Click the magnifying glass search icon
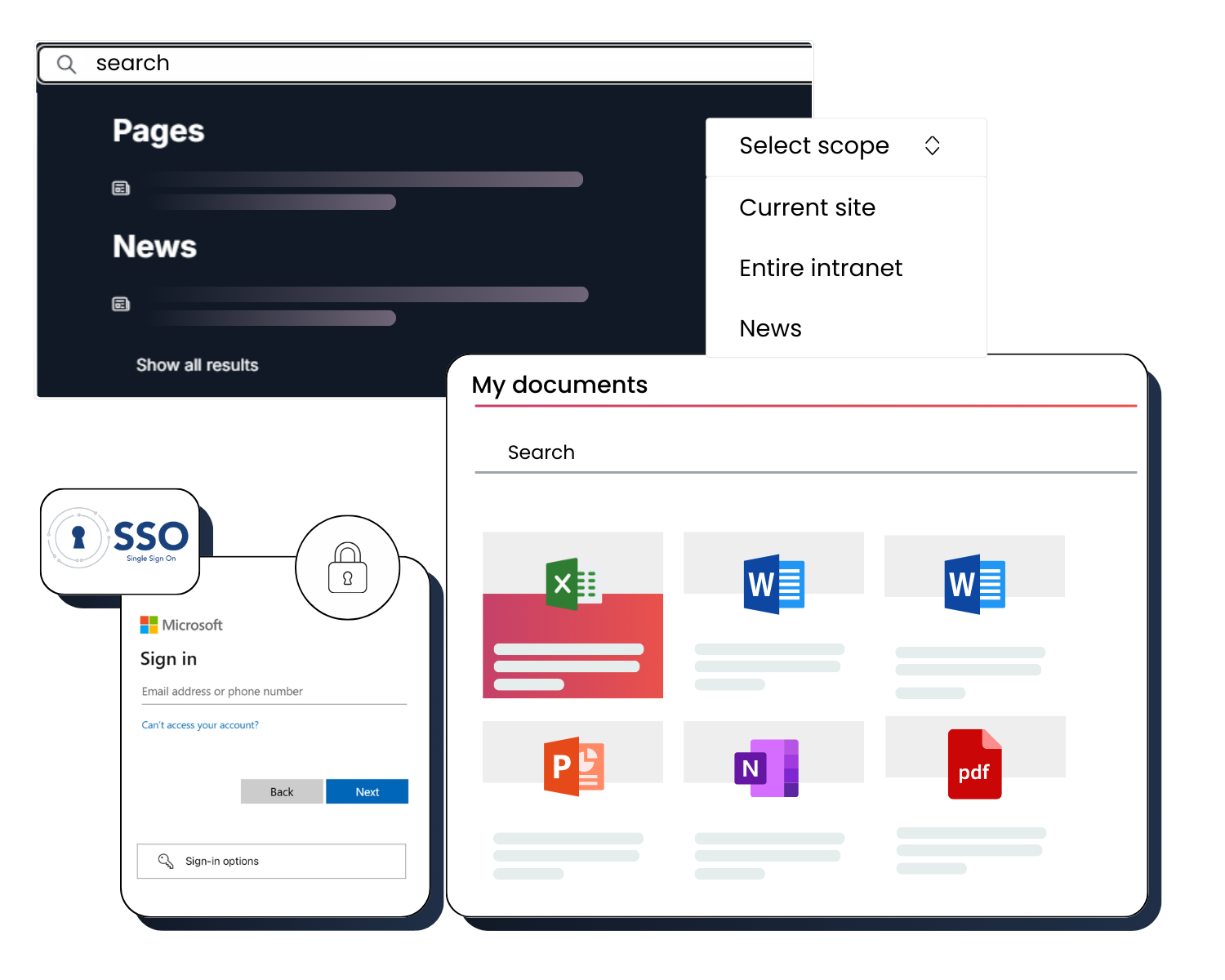Screen dimensions: 1225x980 pyautogui.click(x=67, y=64)
